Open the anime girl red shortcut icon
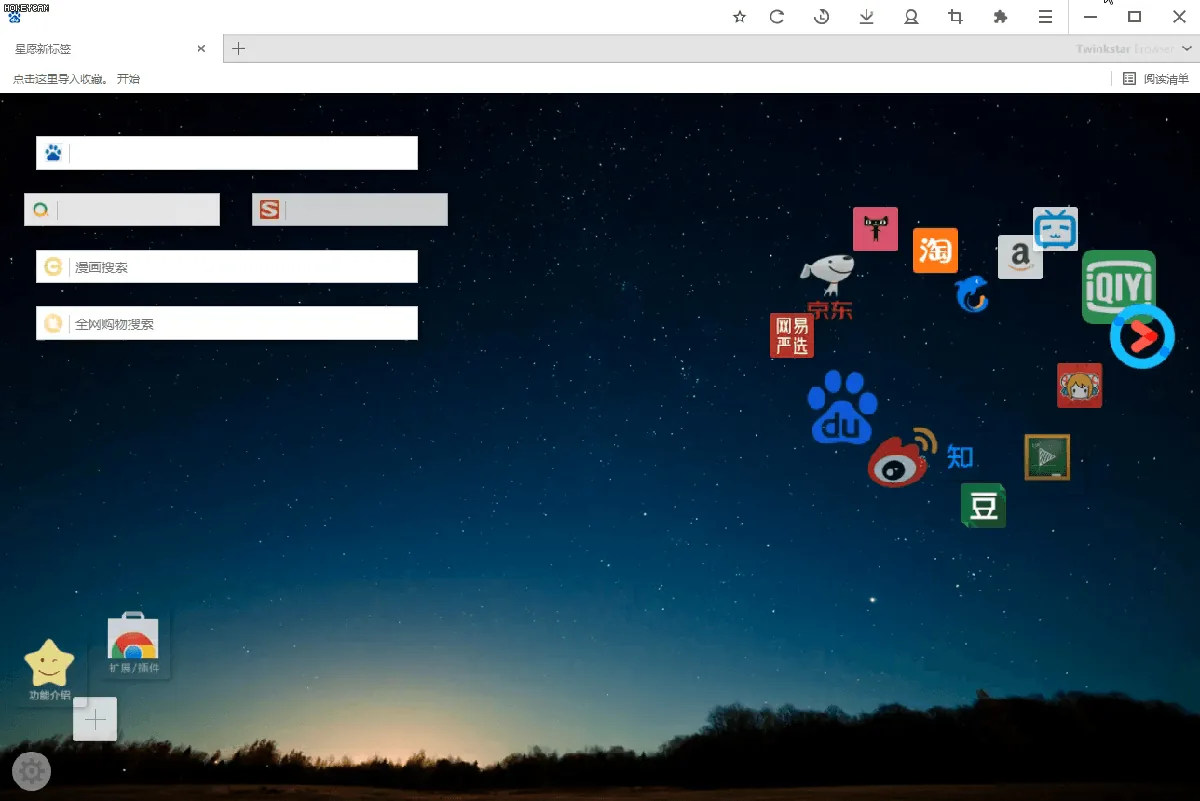The image size is (1200, 801). 1080,385
